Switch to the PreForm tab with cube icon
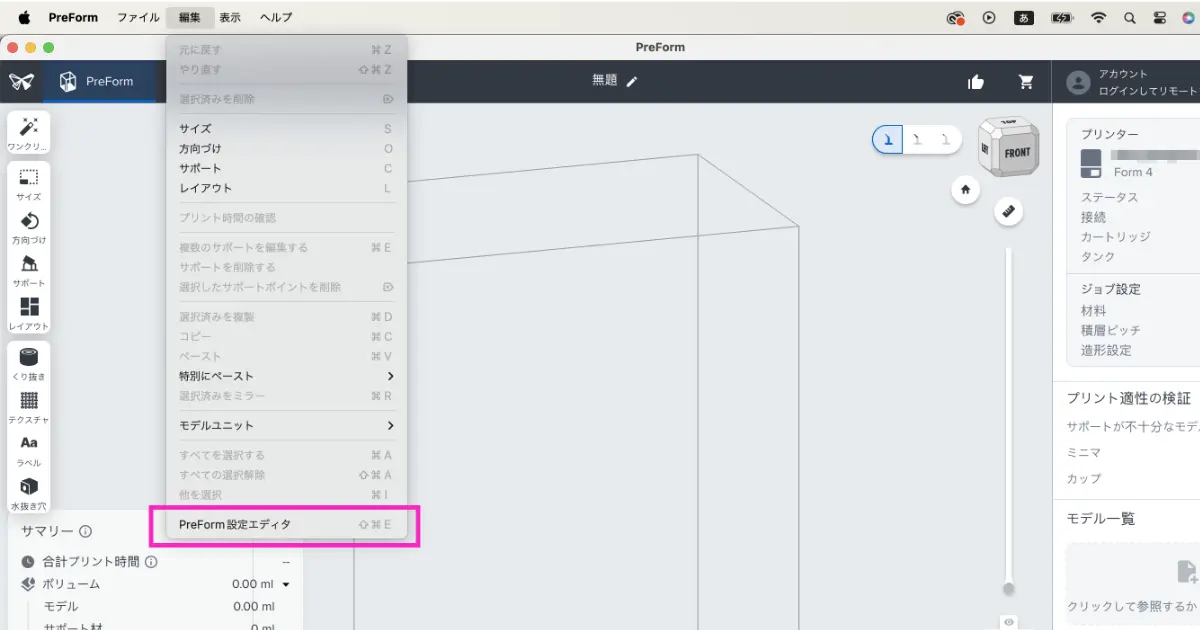The height and width of the screenshot is (630, 1200). [97, 81]
